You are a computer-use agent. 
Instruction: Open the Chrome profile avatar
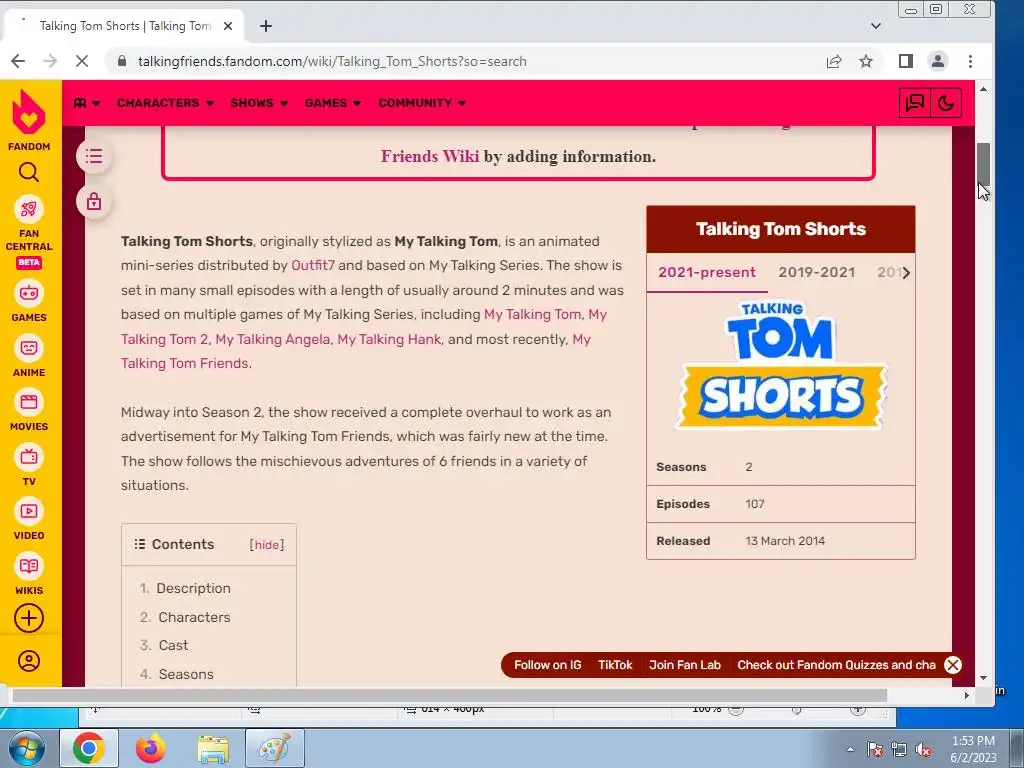(x=938, y=61)
